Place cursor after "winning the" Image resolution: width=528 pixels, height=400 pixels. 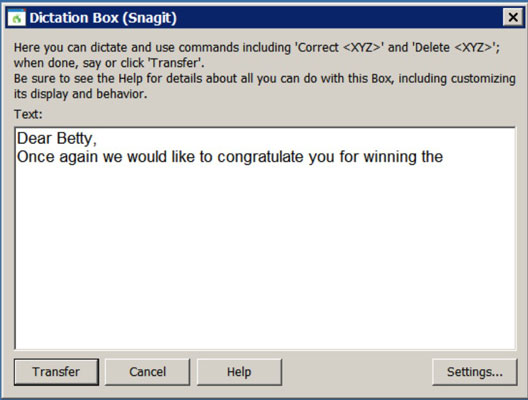click(x=444, y=157)
